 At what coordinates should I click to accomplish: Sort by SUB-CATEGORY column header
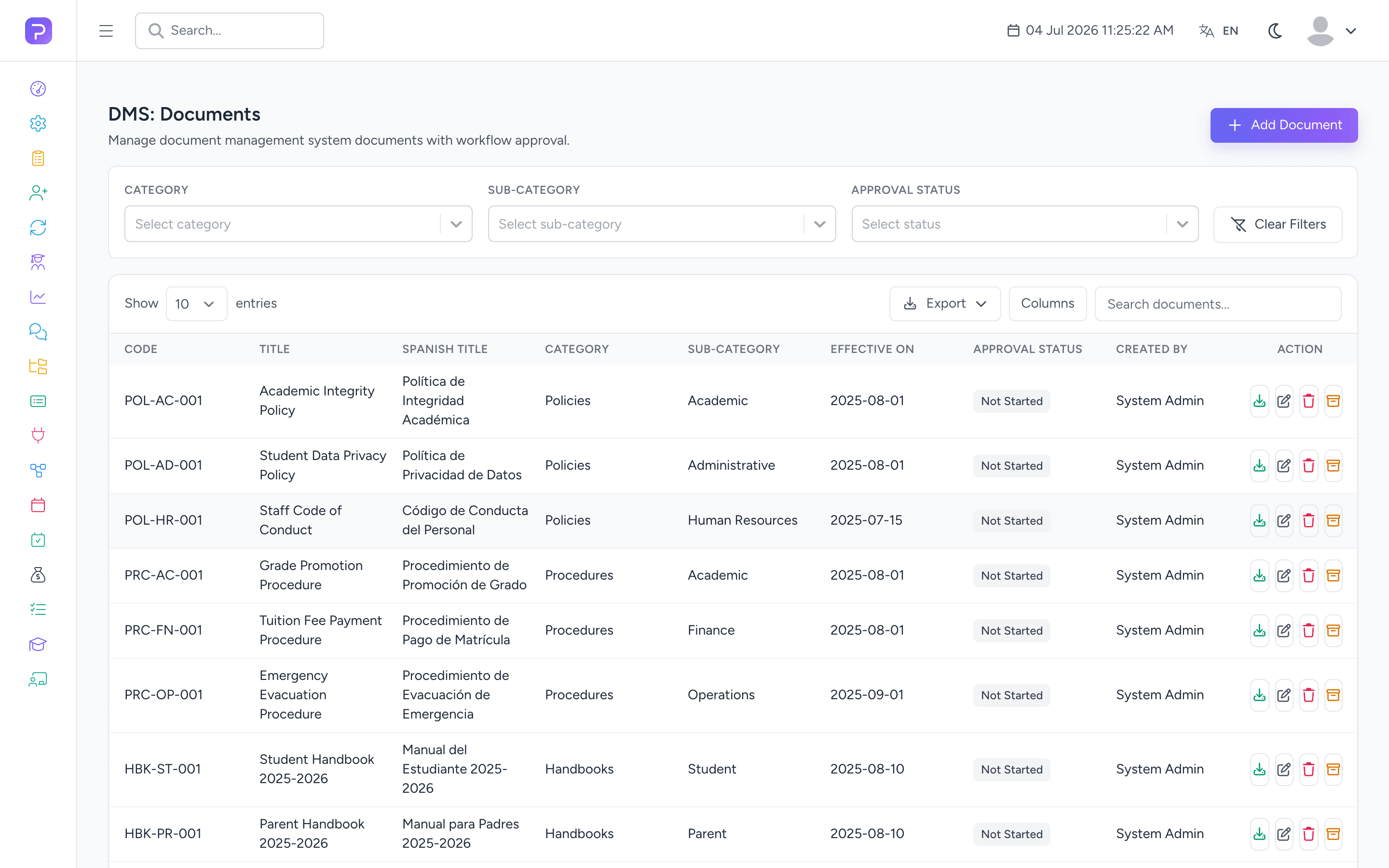(734, 349)
